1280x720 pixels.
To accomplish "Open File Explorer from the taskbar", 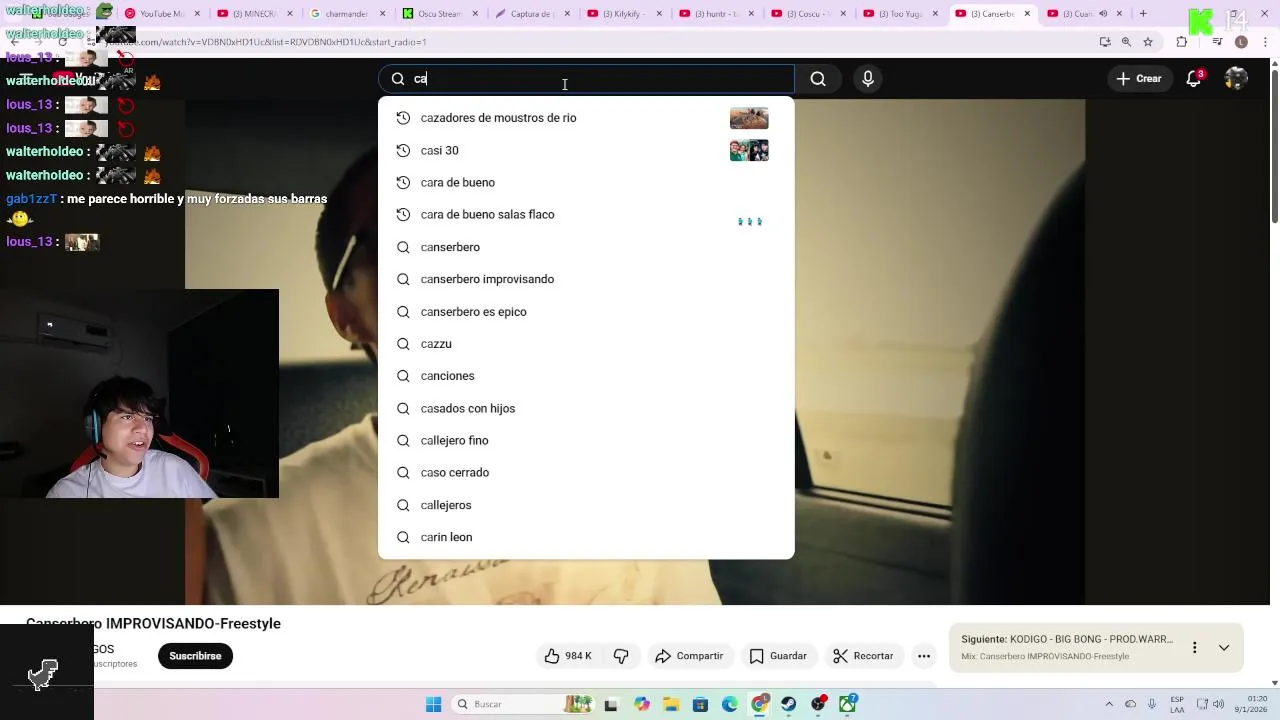I will pos(671,704).
